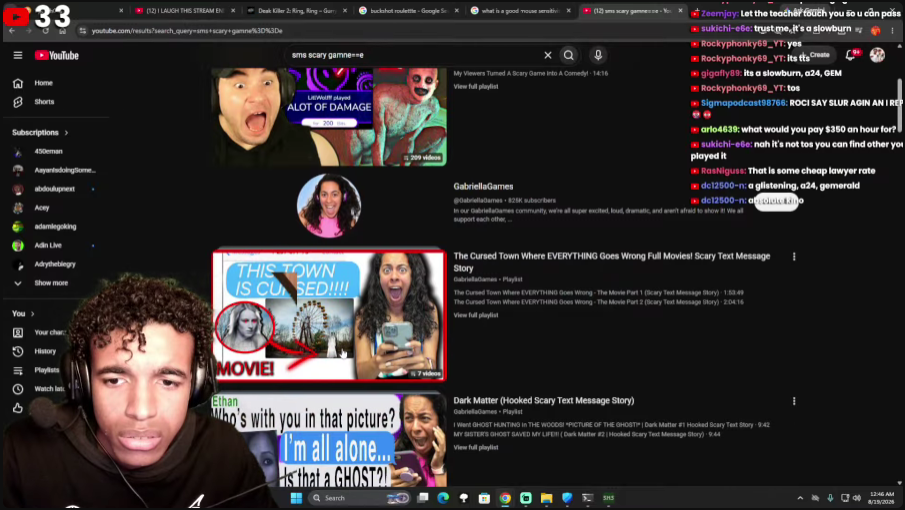Open the 450eman subscription
Image resolution: width=905 pixels, height=510 pixels.
coord(48,152)
